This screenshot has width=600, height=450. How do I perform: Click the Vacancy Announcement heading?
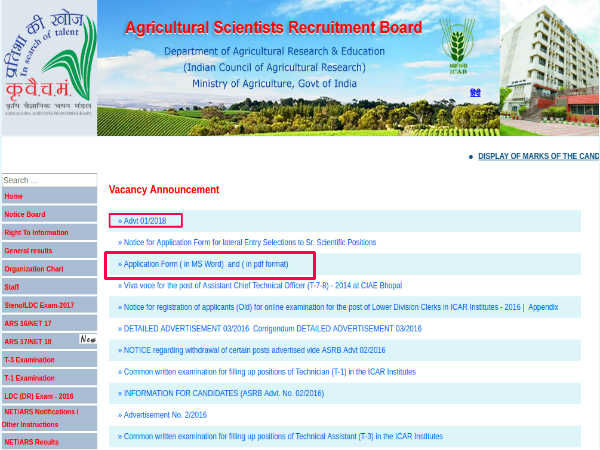[x=164, y=189]
